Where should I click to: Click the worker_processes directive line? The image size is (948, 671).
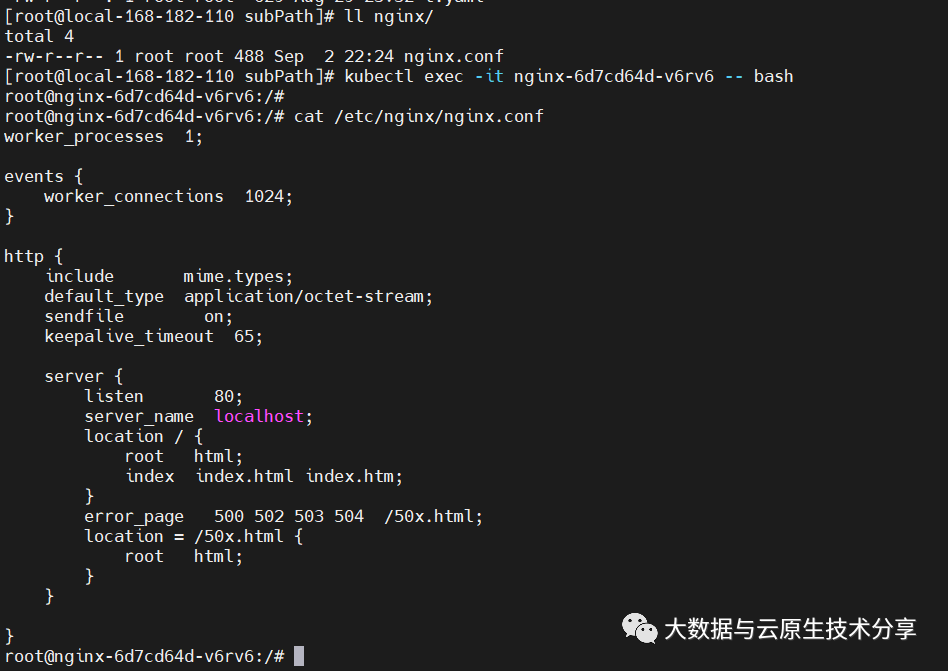[x=103, y=137]
